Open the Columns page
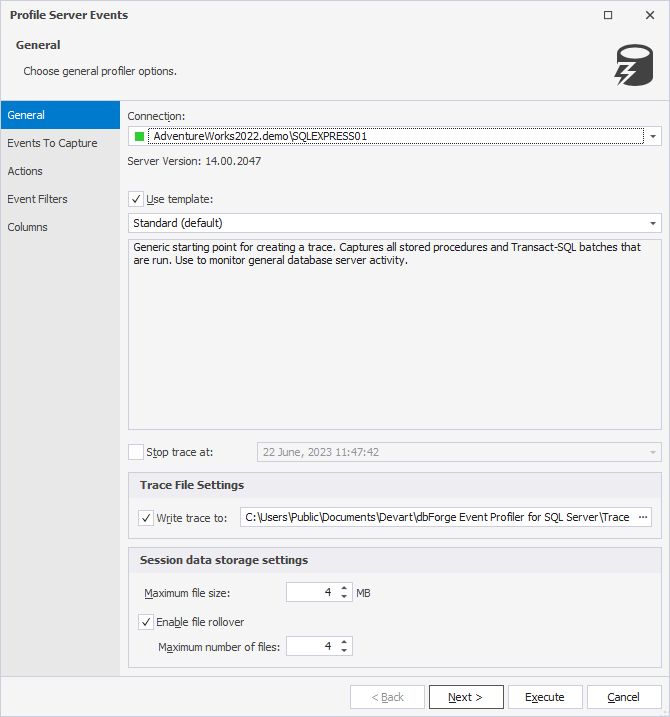 tap(60, 227)
